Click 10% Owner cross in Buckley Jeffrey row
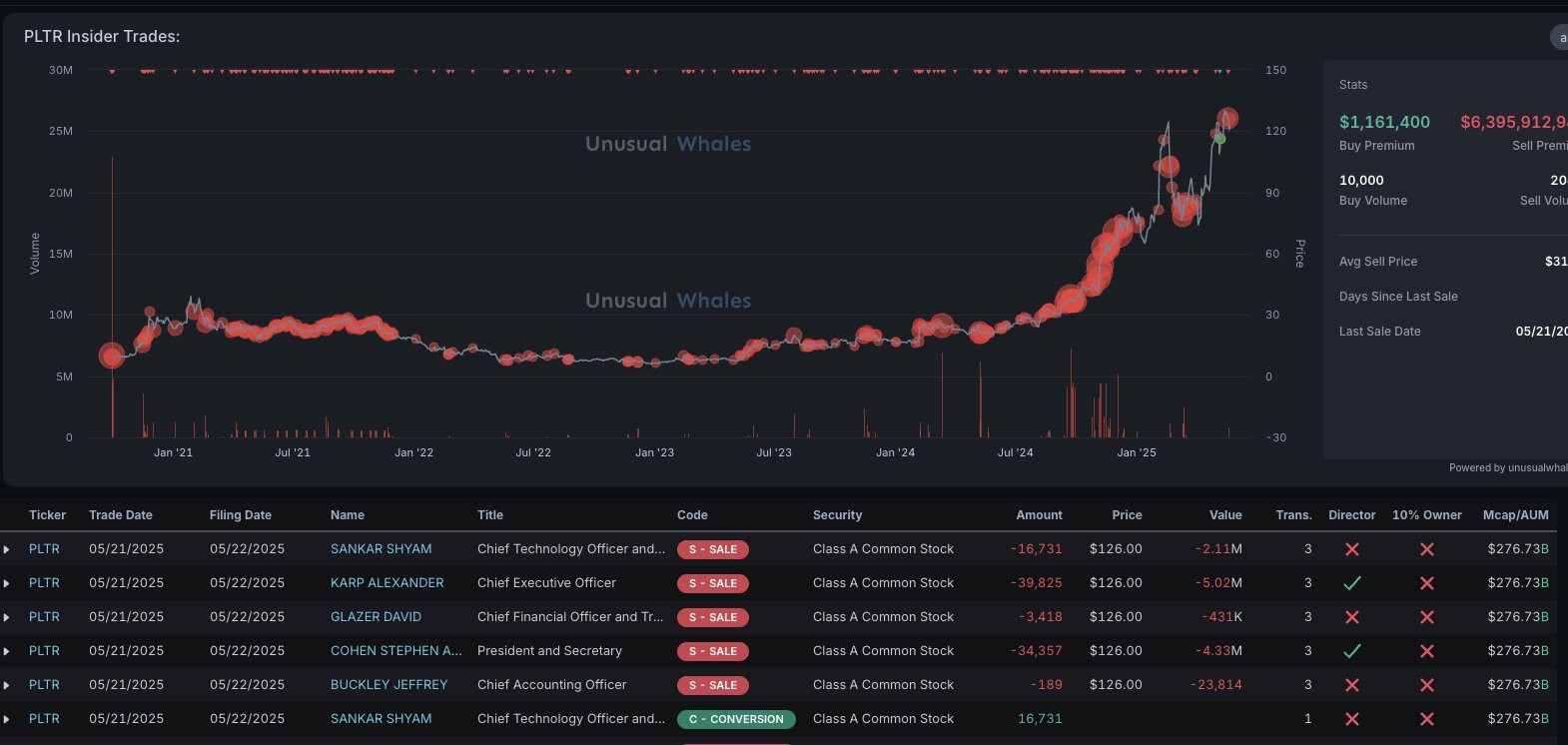The height and width of the screenshot is (745, 1568). point(1427,685)
